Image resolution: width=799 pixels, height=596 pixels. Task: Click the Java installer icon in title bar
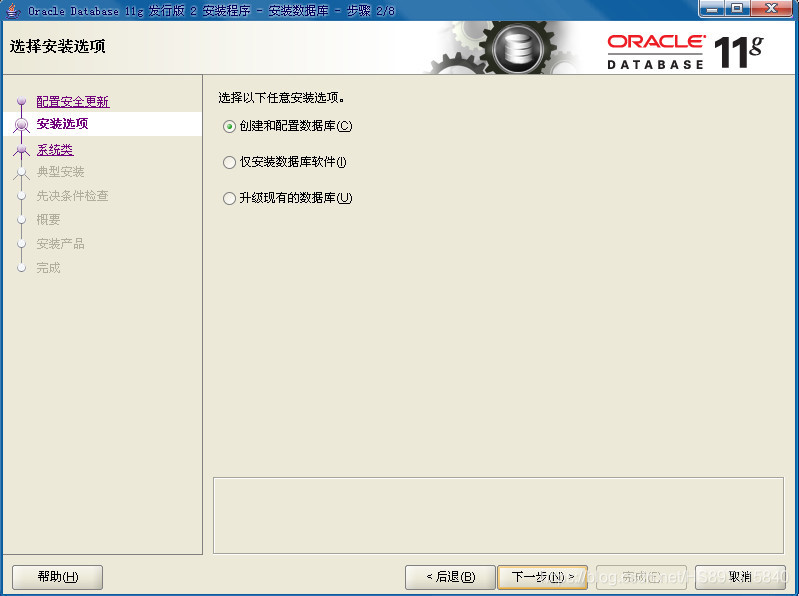(12, 10)
